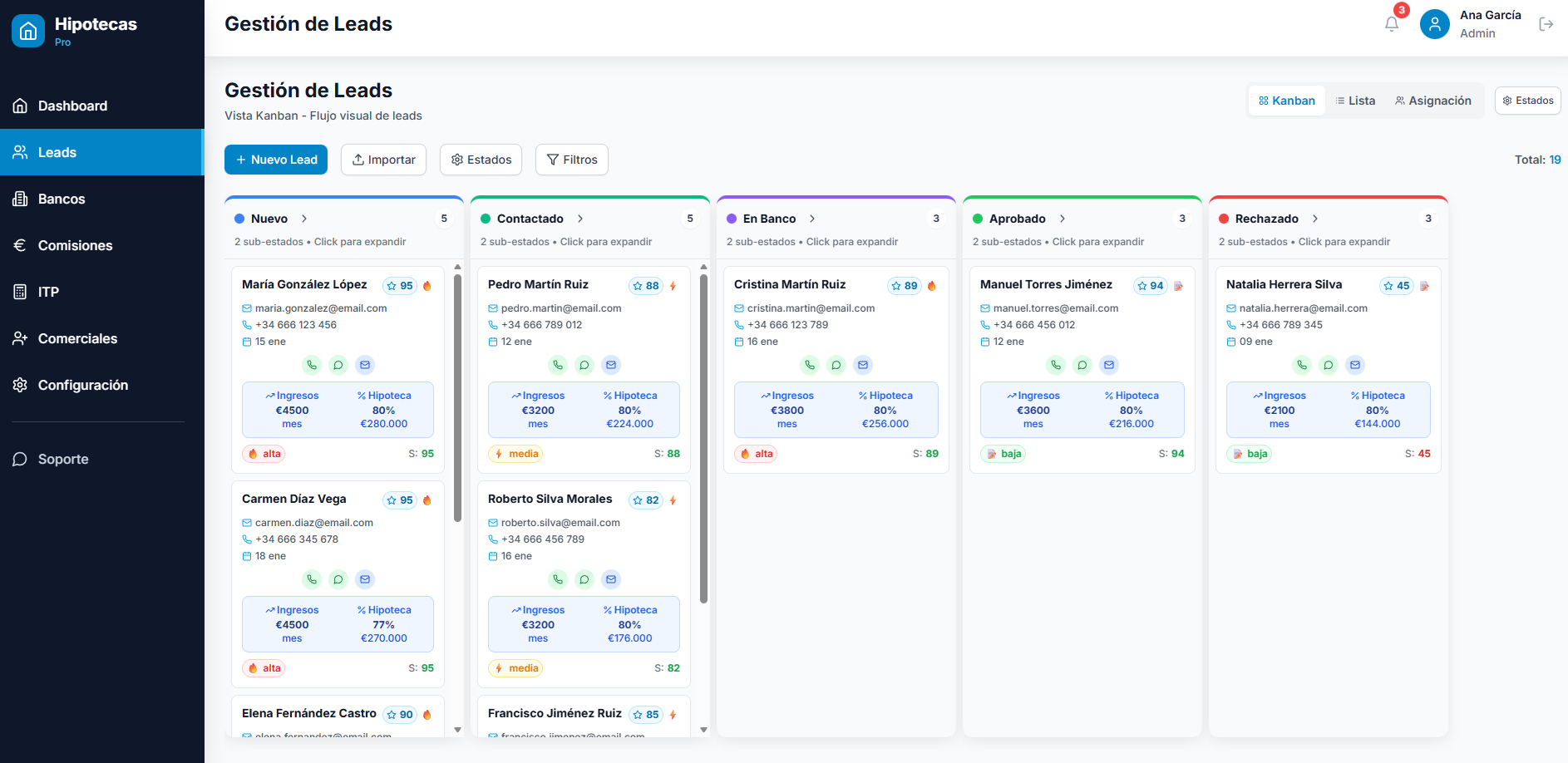This screenshot has width=1568, height=763.
Task: Click the Nuevo column scrollbar
Action: coord(457,399)
